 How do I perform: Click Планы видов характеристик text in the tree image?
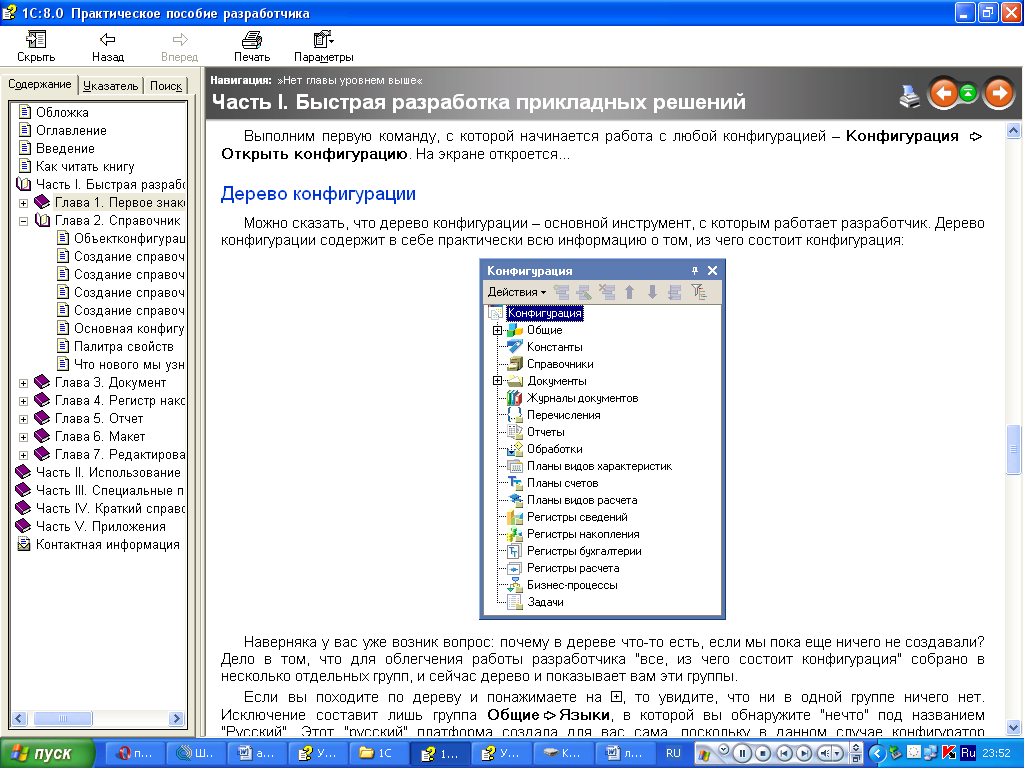pos(600,466)
